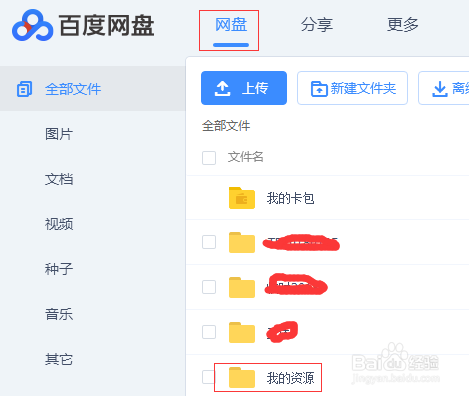Toggle the select-all checkbox beside 文件名
The image size is (469, 396).
[209, 158]
